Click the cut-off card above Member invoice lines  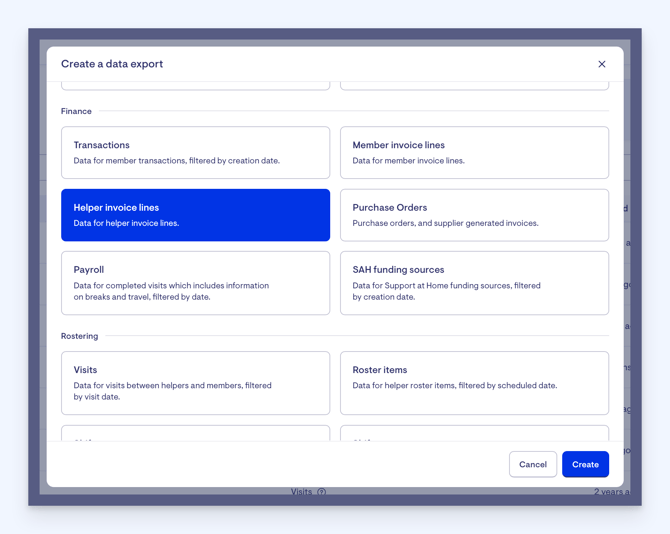[474, 86]
